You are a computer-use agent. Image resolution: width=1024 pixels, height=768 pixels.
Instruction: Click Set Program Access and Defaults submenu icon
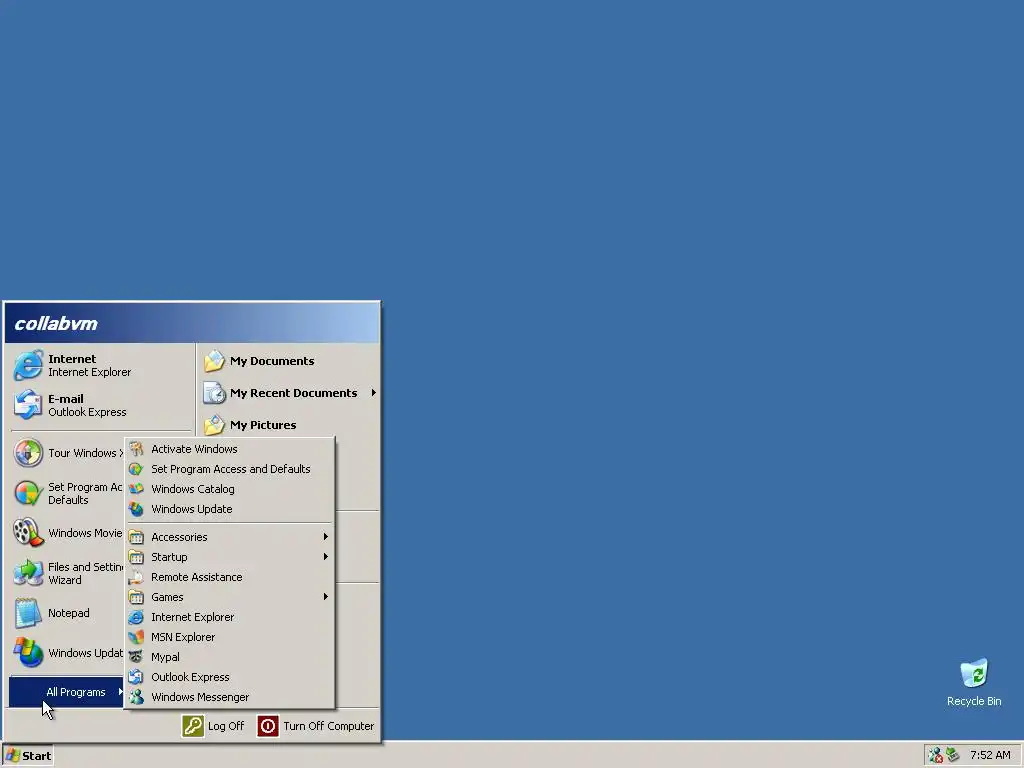pyautogui.click(x=136, y=469)
